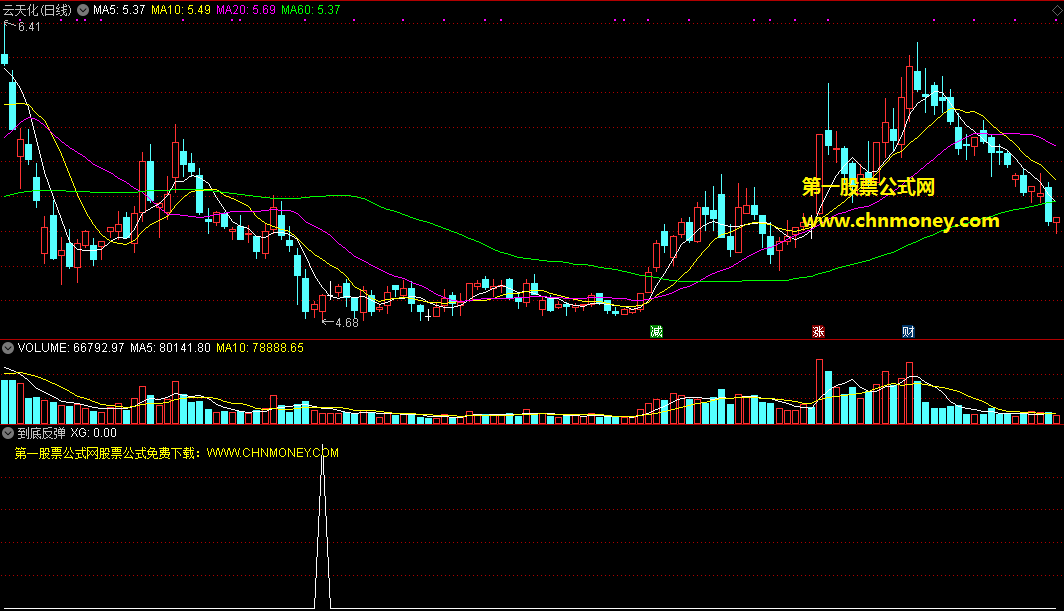Select the 云天化(日线) chart title

[x=37, y=10]
